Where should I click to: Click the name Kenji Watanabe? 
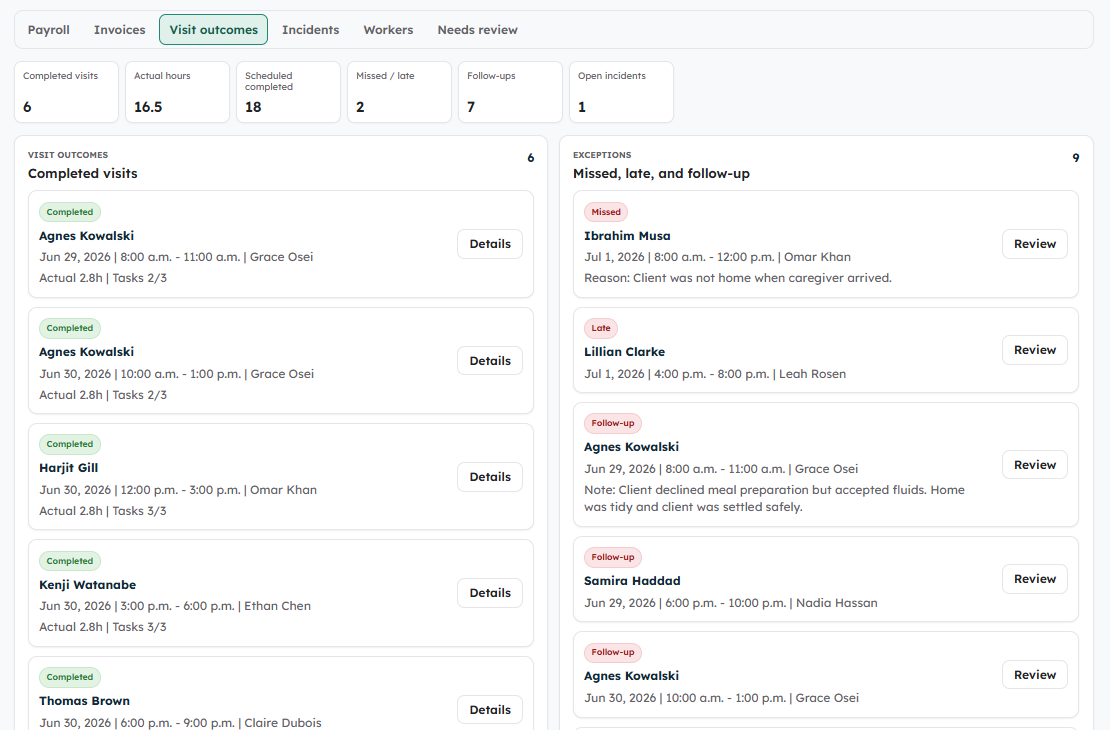(88, 585)
